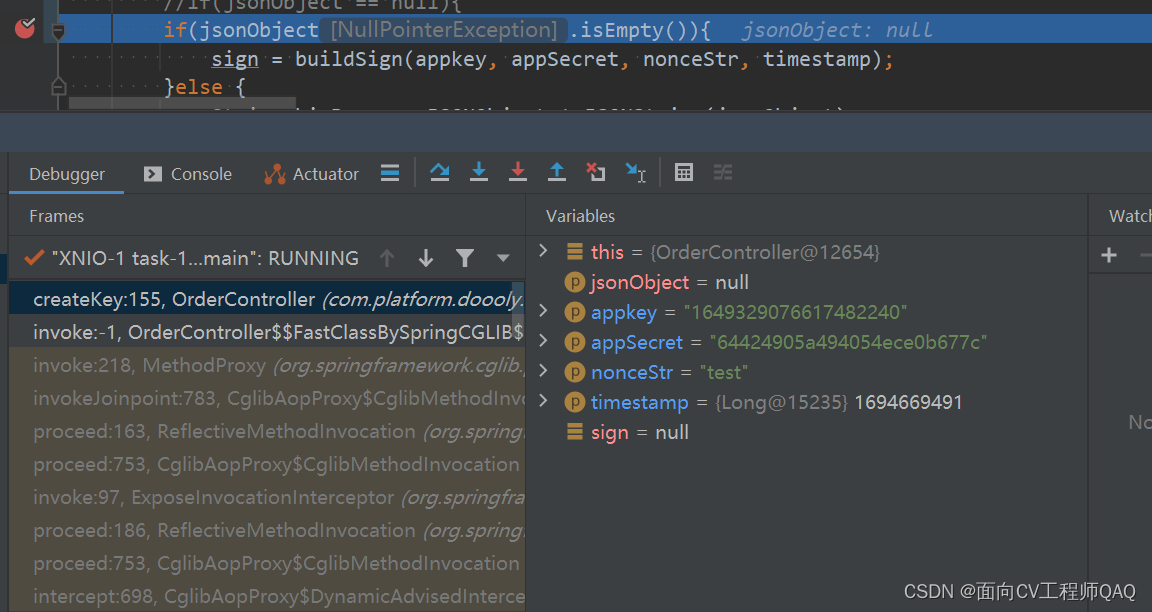Click the Force Step Into red arrow icon
The height and width of the screenshot is (612, 1152).
click(x=517, y=172)
